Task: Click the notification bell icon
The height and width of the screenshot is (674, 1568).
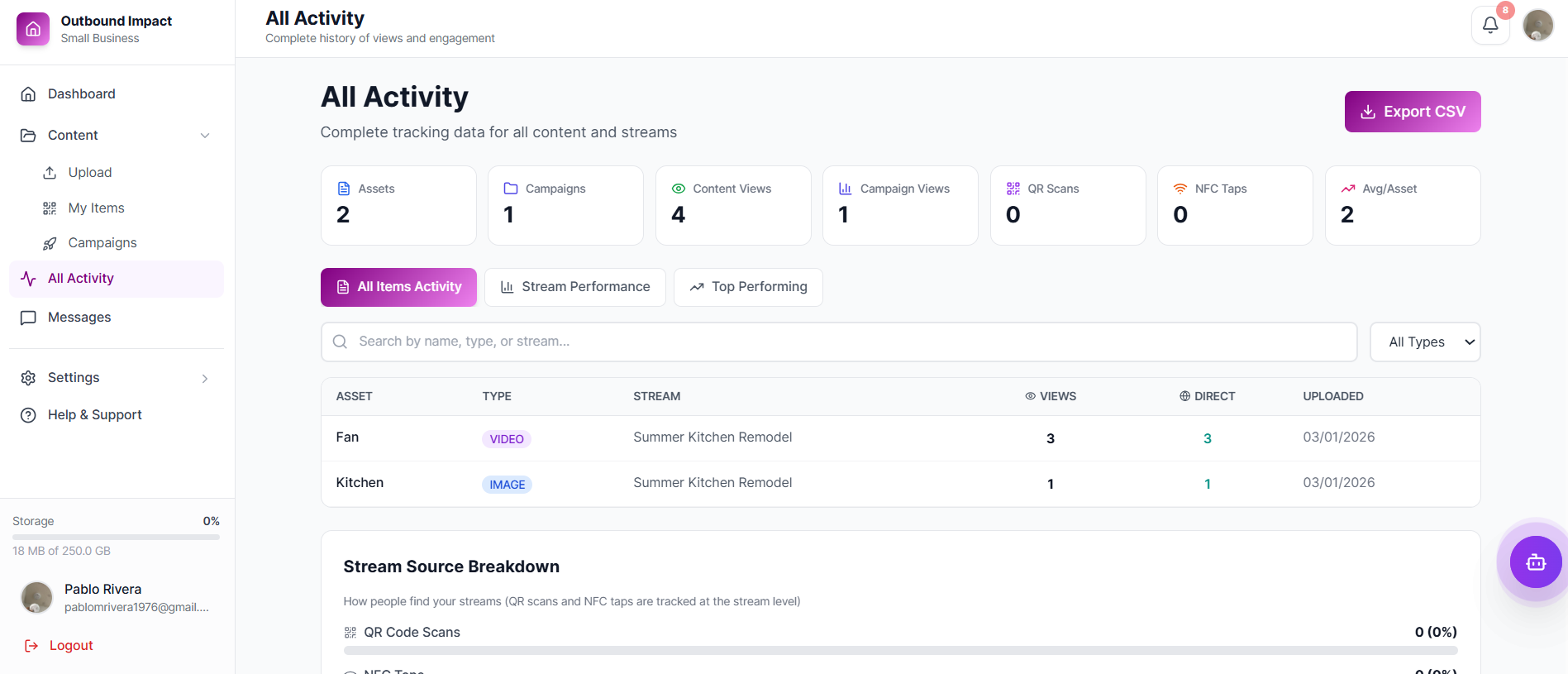Action: (x=1489, y=25)
